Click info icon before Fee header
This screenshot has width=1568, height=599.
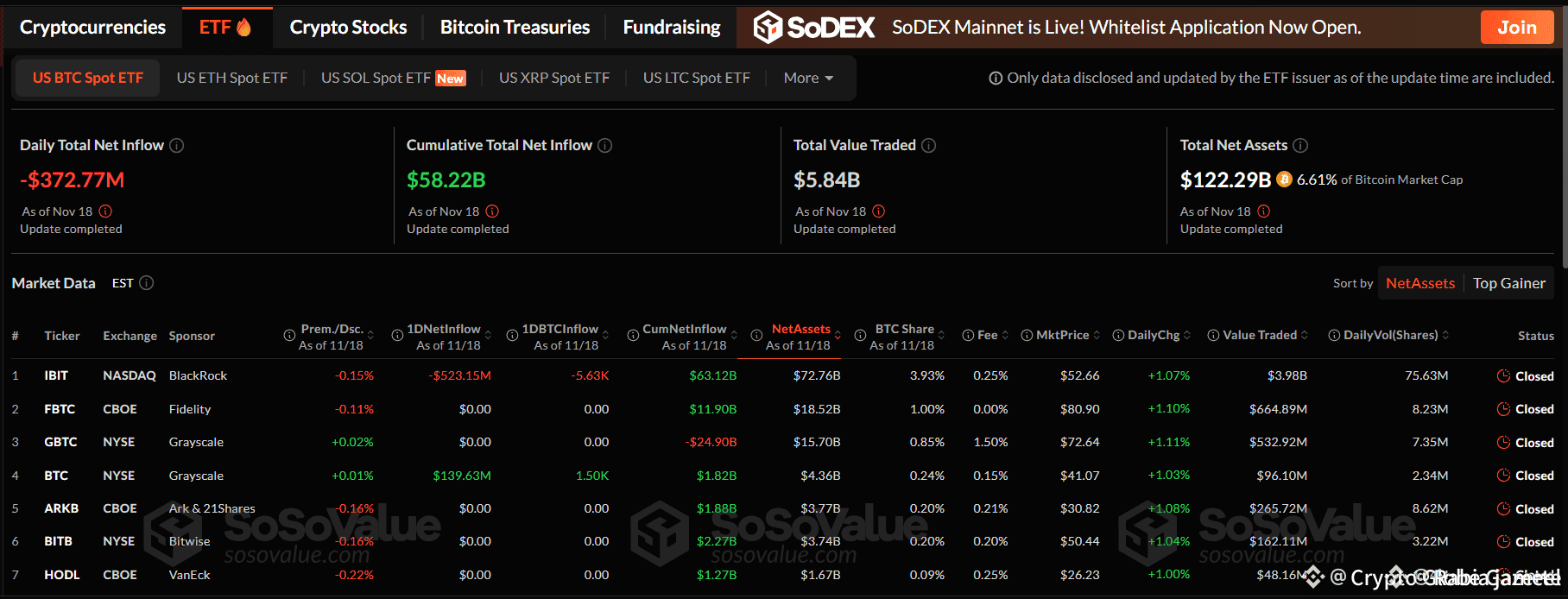coord(968,336)
